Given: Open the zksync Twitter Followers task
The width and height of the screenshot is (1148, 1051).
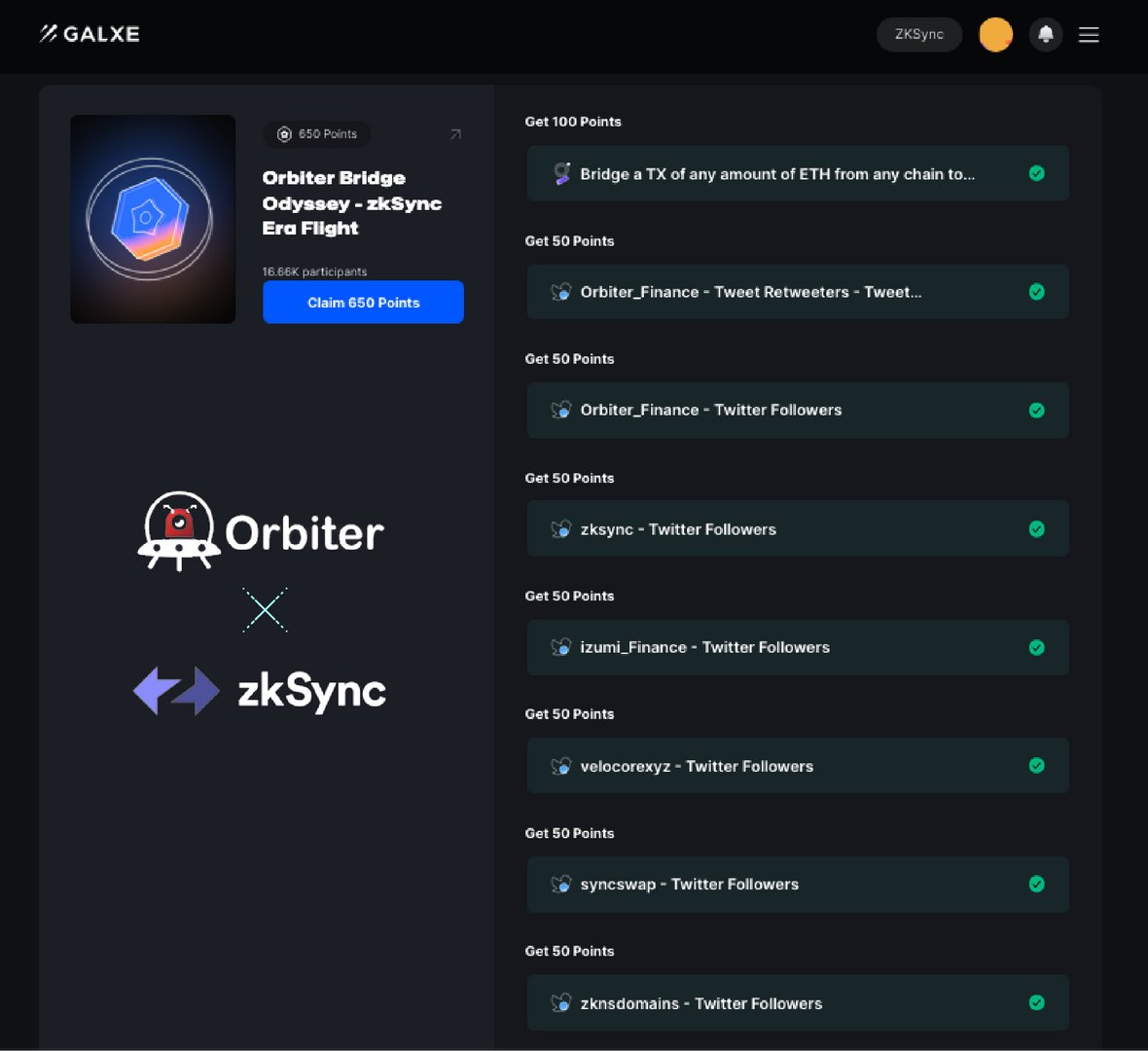Looking at the screenshot, I should pyautogui.click(x=798, y=528).
